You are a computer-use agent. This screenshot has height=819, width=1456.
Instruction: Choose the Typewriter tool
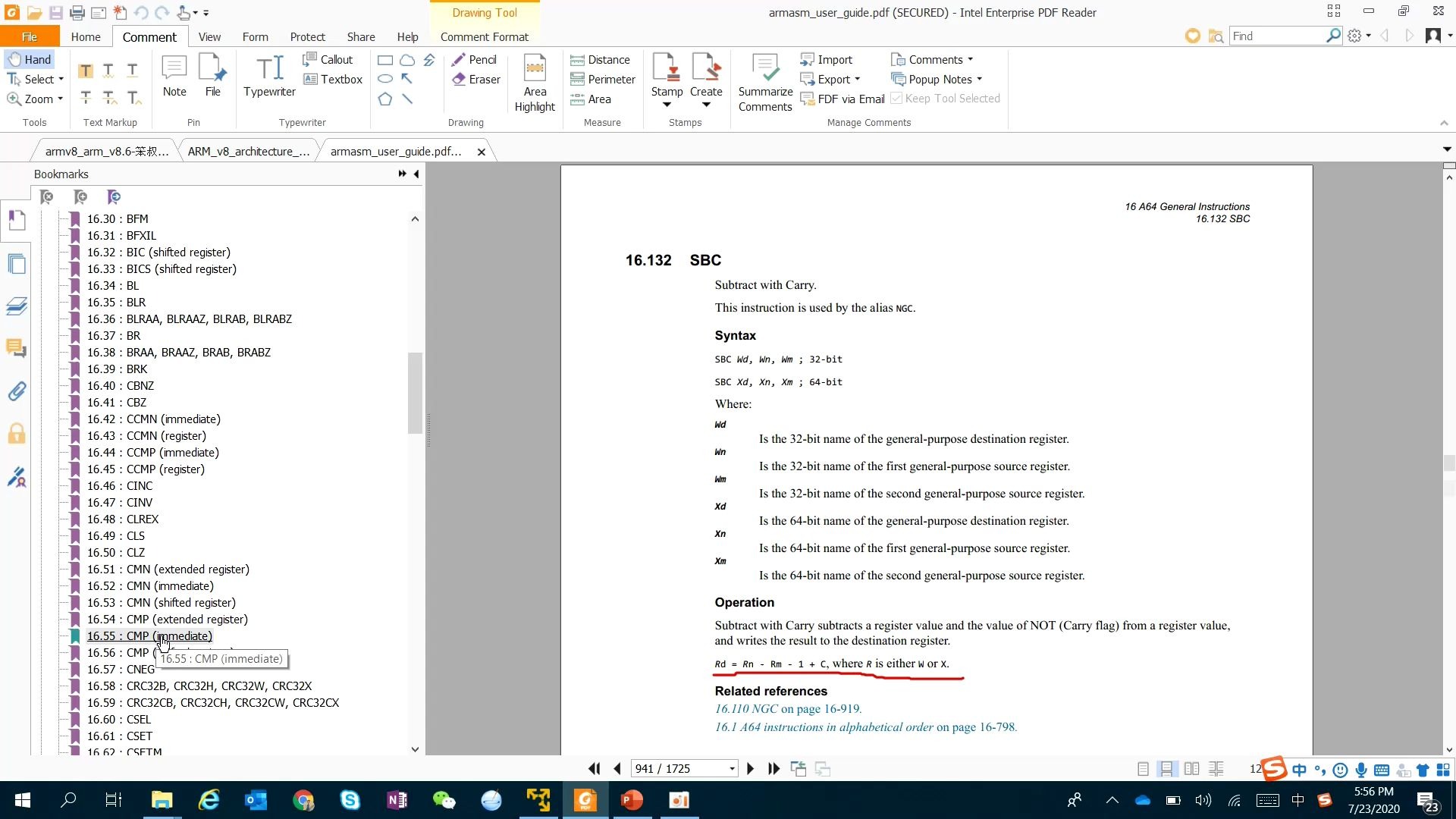[269, 77]
